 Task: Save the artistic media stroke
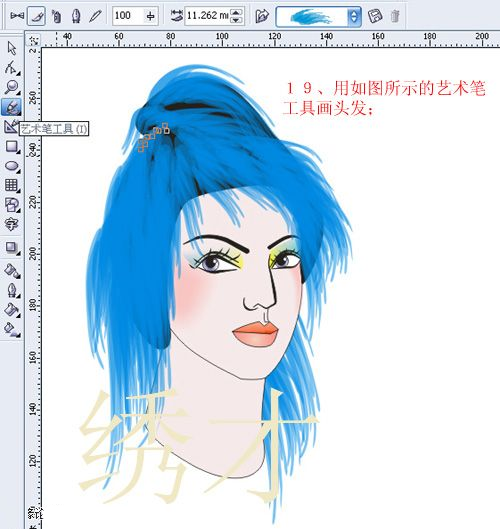pos(375,16)
